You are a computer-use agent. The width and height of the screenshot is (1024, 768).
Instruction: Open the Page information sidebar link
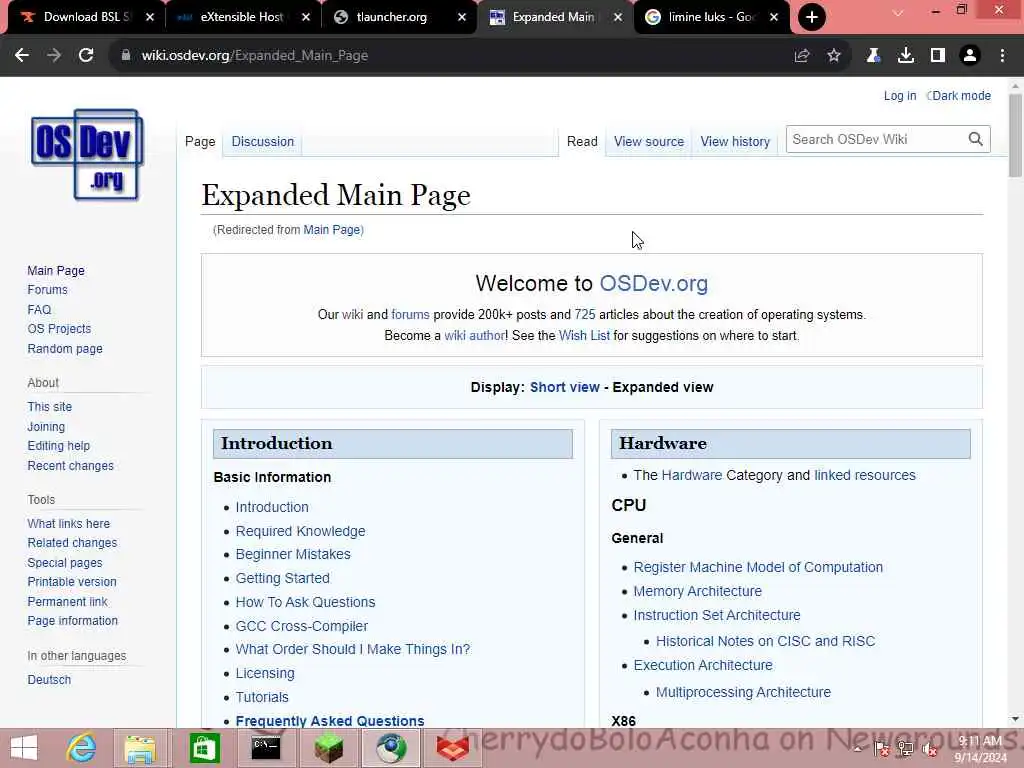(72, 621)
